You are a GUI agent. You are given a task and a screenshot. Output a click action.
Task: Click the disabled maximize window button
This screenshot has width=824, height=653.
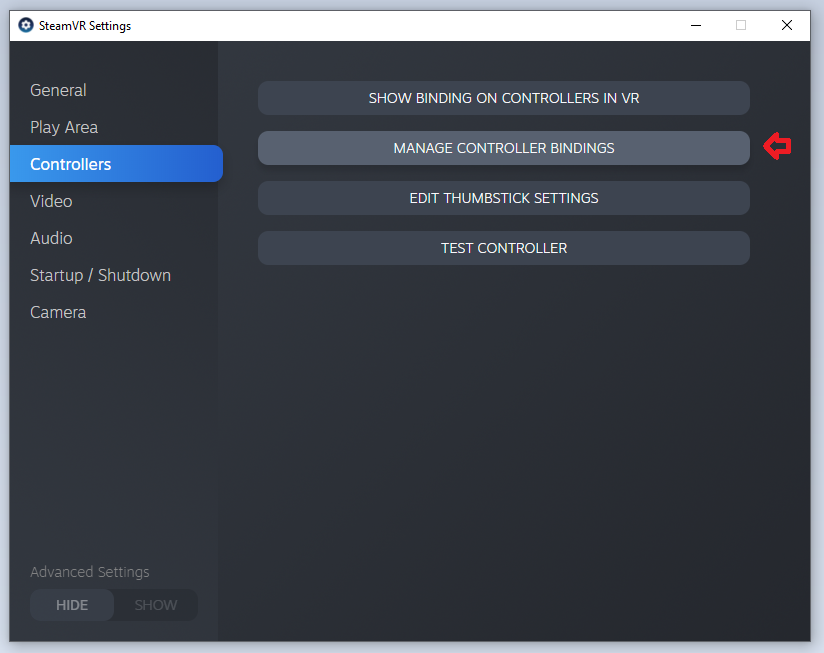[741, 25]
